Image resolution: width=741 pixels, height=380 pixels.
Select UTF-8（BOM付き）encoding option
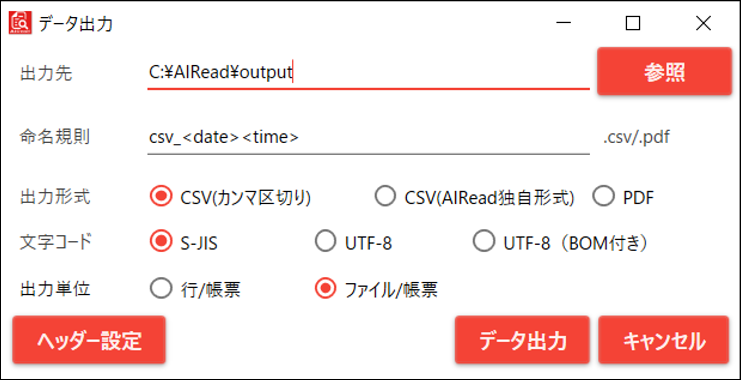(x=560, y=243)
